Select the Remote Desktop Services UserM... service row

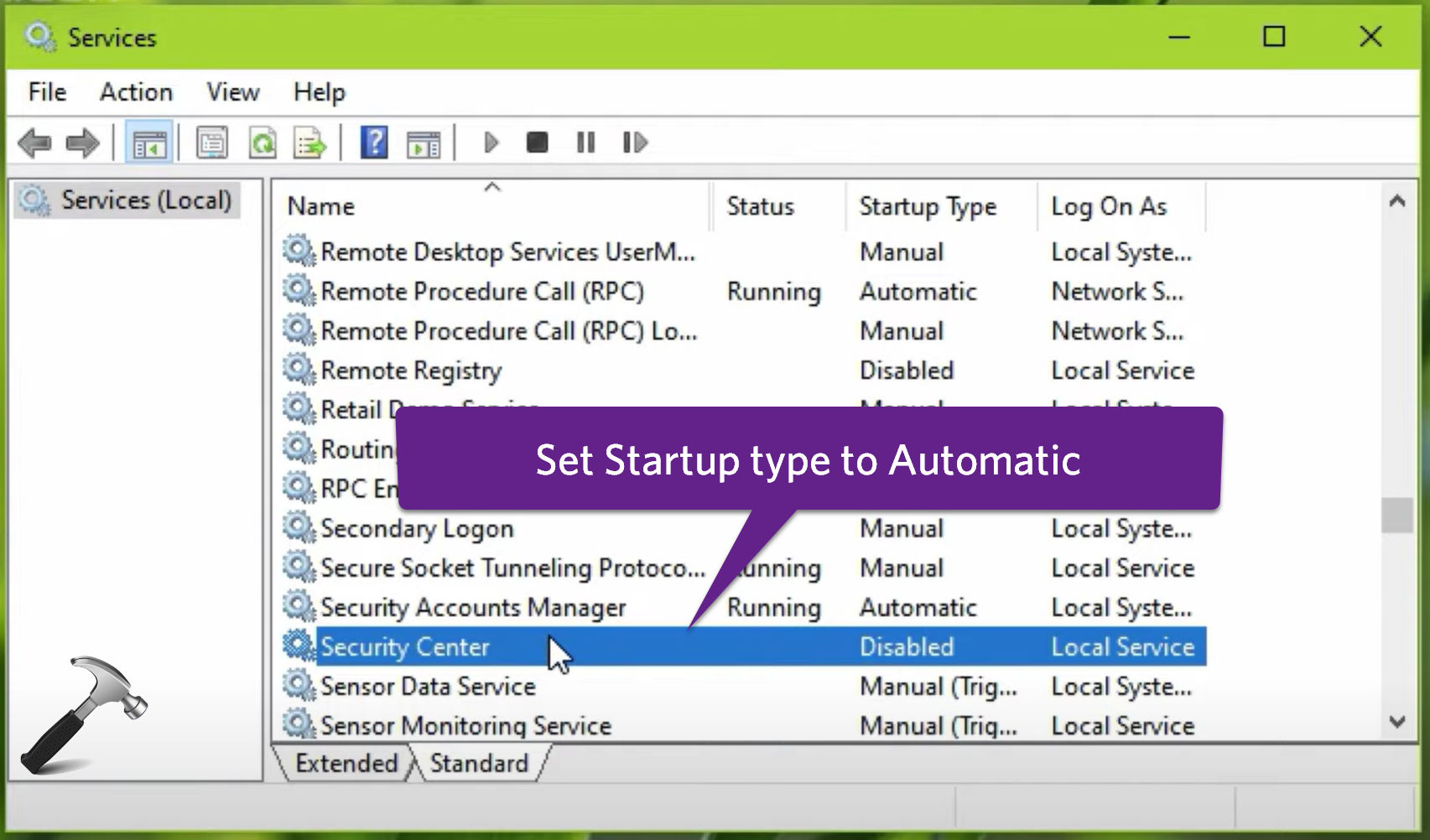744,252
